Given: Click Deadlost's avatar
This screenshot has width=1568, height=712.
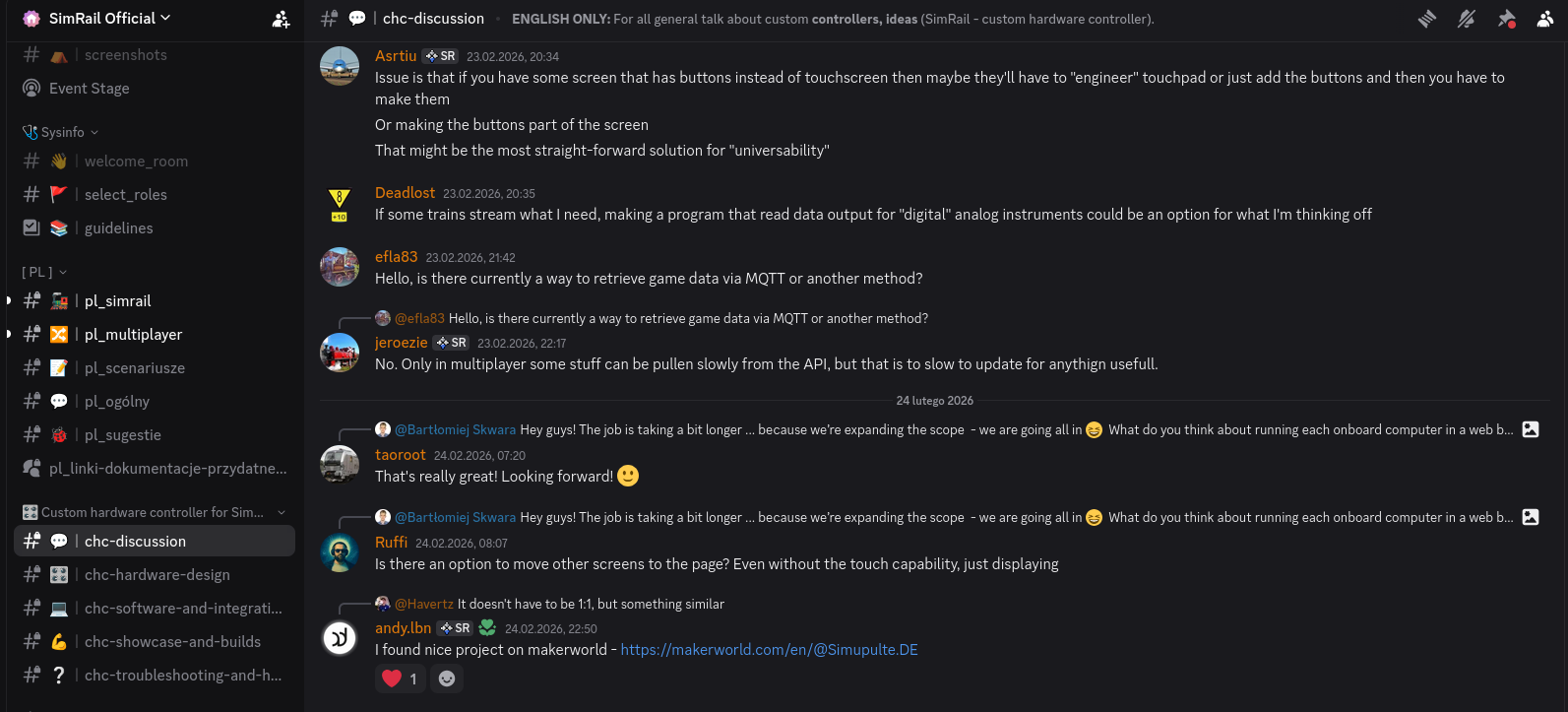Looking at the screenshot, I should pos(340,205).
